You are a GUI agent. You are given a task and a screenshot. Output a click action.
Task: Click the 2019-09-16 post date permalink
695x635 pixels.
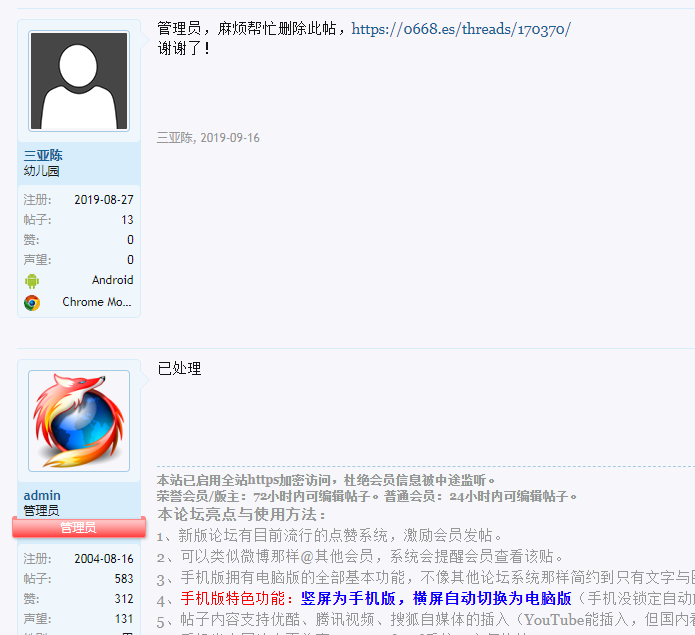230,138
